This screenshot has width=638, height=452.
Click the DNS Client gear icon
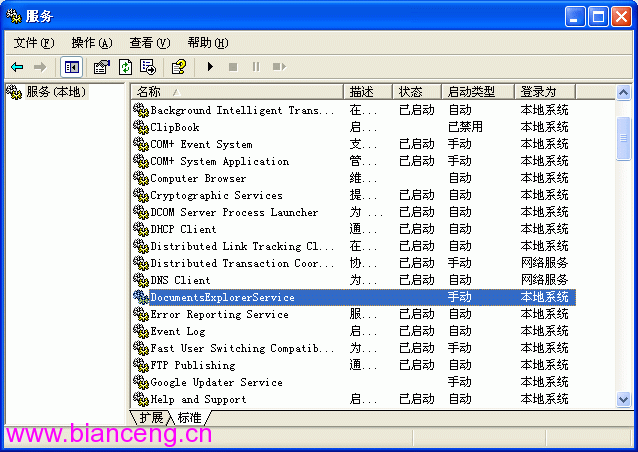click(x=141, y=280)
